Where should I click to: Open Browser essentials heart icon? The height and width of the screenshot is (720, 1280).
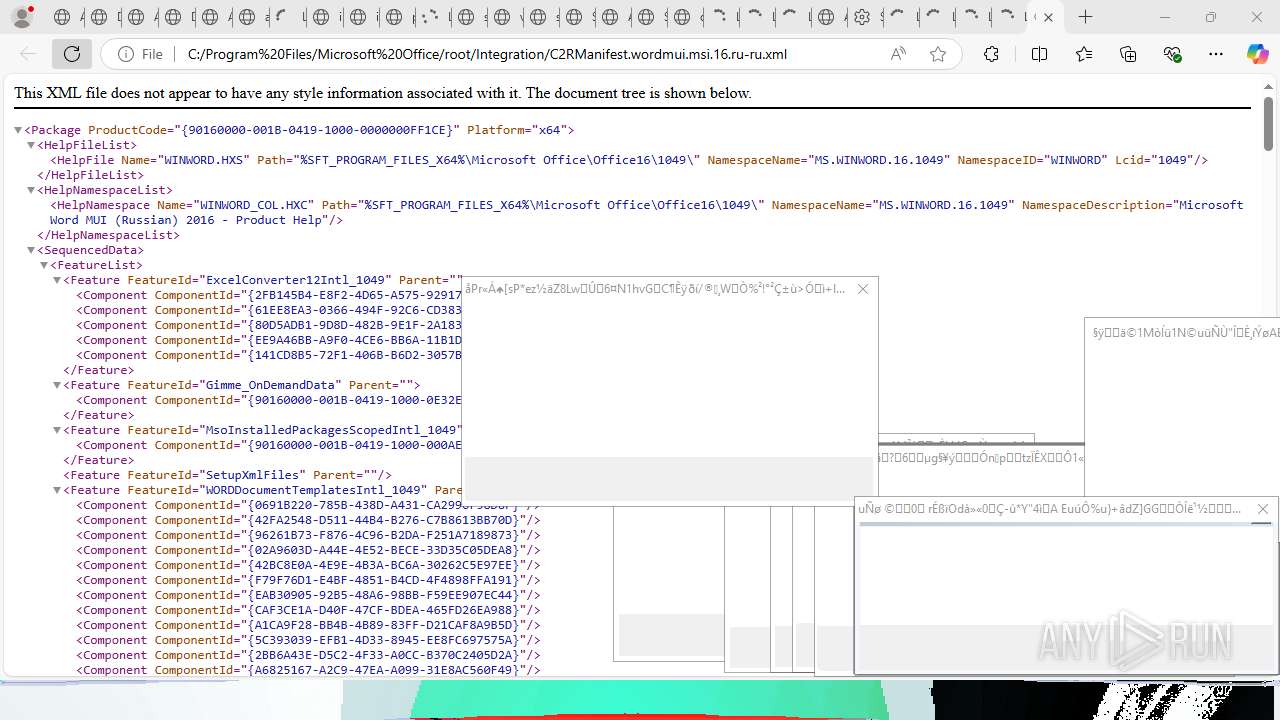pyautogui.click(x=1172, y=54)
